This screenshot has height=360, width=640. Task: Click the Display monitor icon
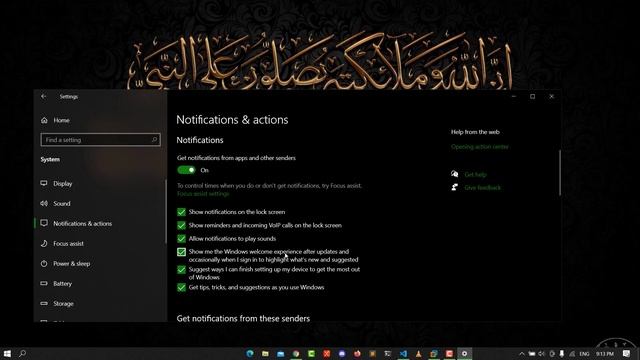(44, 183)
